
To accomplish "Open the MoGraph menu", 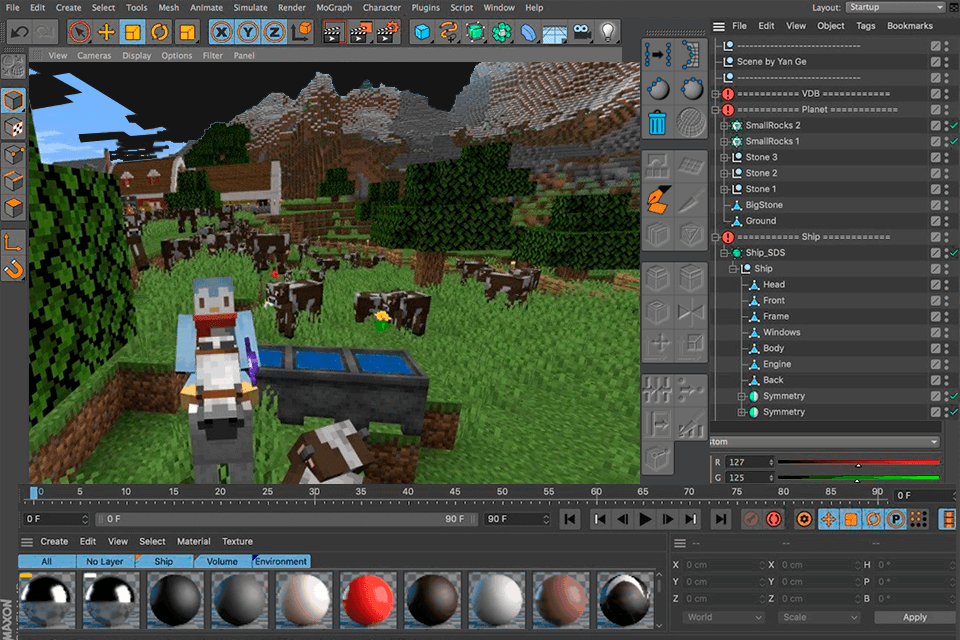I will (x=333, y=7).
